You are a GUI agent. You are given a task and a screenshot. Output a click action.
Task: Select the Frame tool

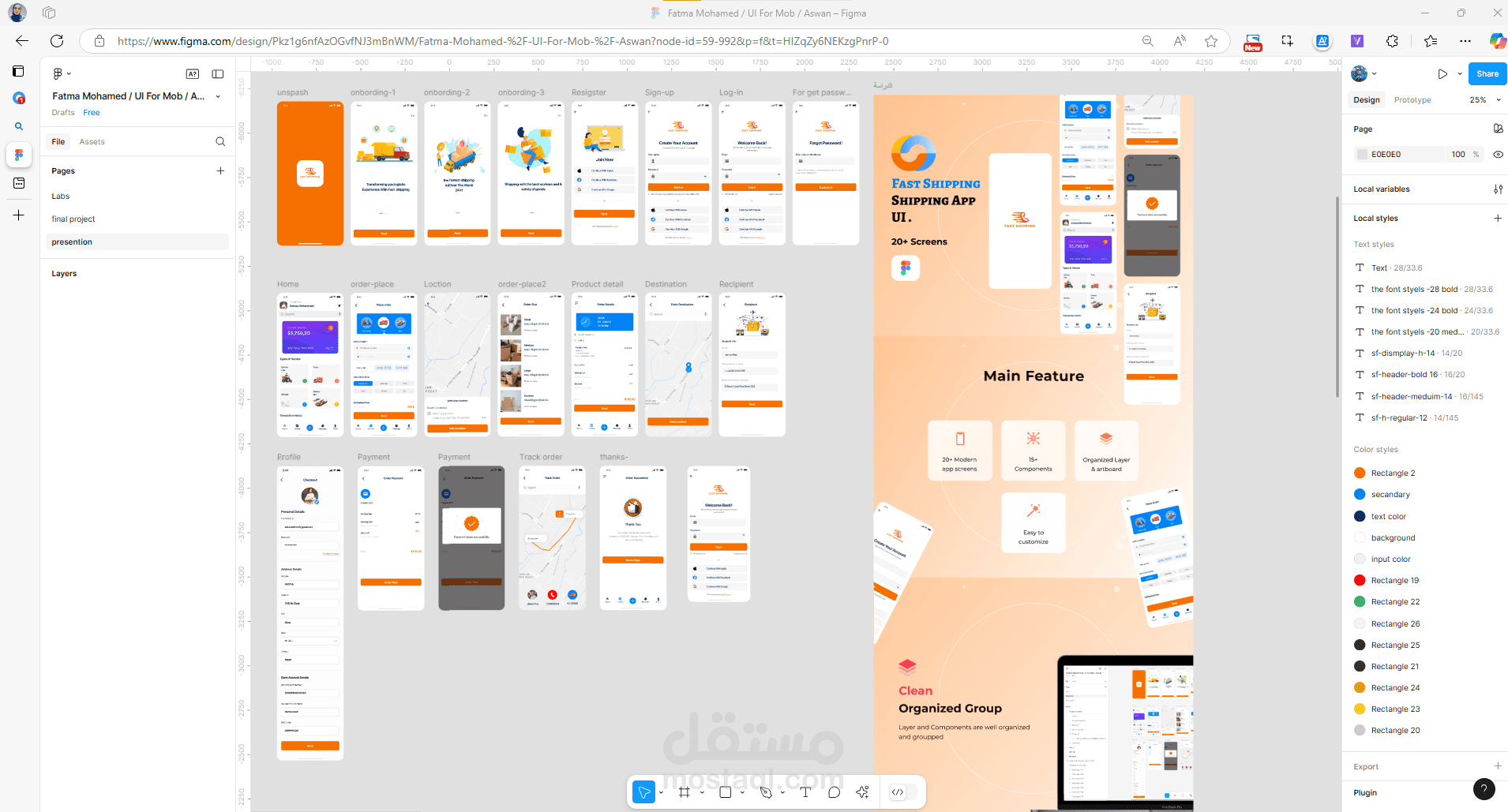click(x=685, y=792)
